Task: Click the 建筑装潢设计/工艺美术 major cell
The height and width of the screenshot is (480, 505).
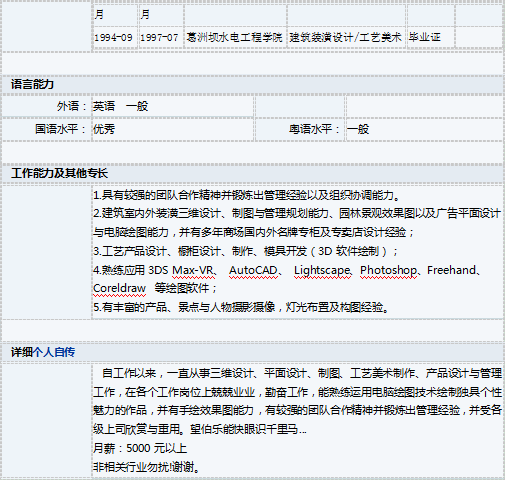Action: pos(345,38)
